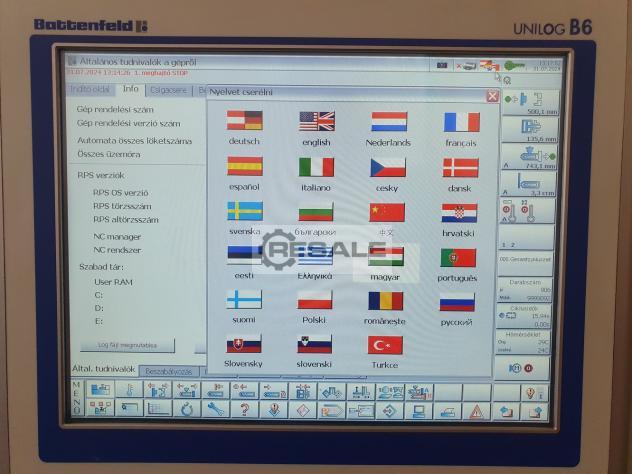The image size is (632, 474).
Task: Select the magyar Hungarian flag
Action: click(x=386, y=256)
